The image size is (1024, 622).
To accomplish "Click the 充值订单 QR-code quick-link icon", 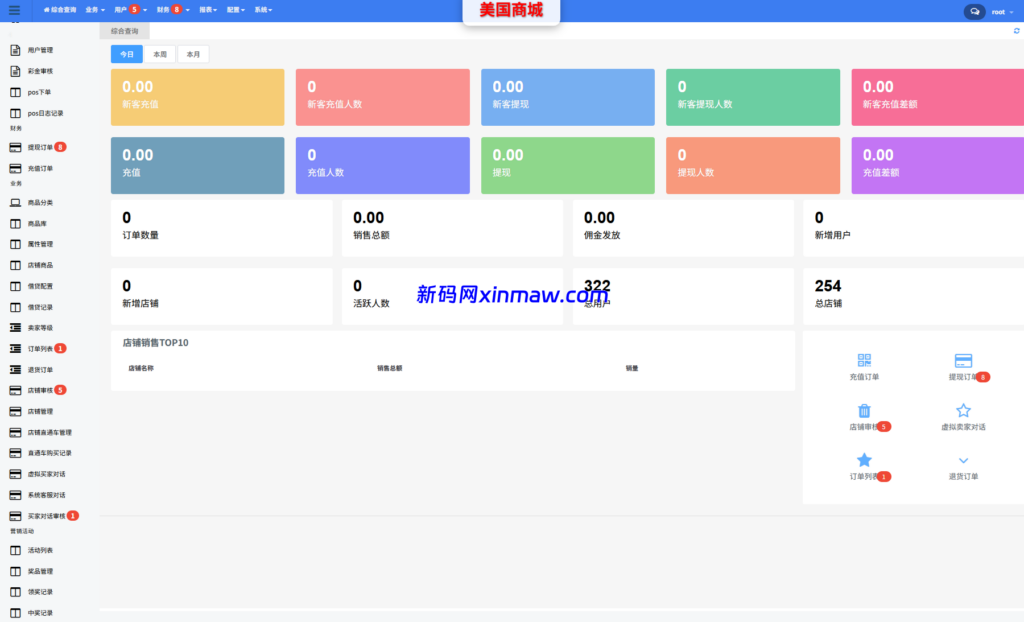I will click(864, 360).
